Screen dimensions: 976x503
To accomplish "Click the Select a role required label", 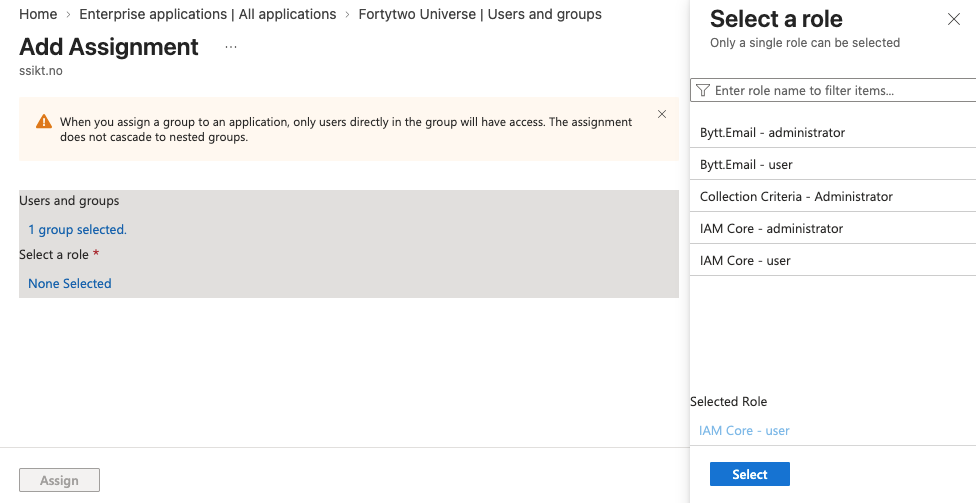I will click(59, 254).
